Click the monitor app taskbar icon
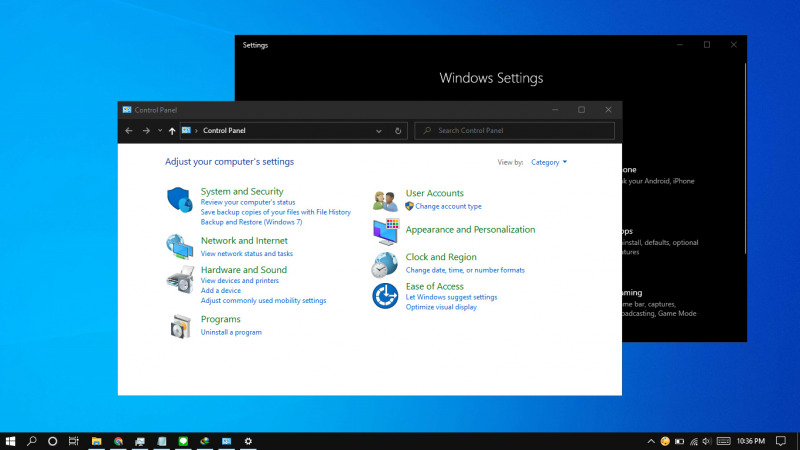The height and width of the screenshot is (450, 800). point(140,441)
